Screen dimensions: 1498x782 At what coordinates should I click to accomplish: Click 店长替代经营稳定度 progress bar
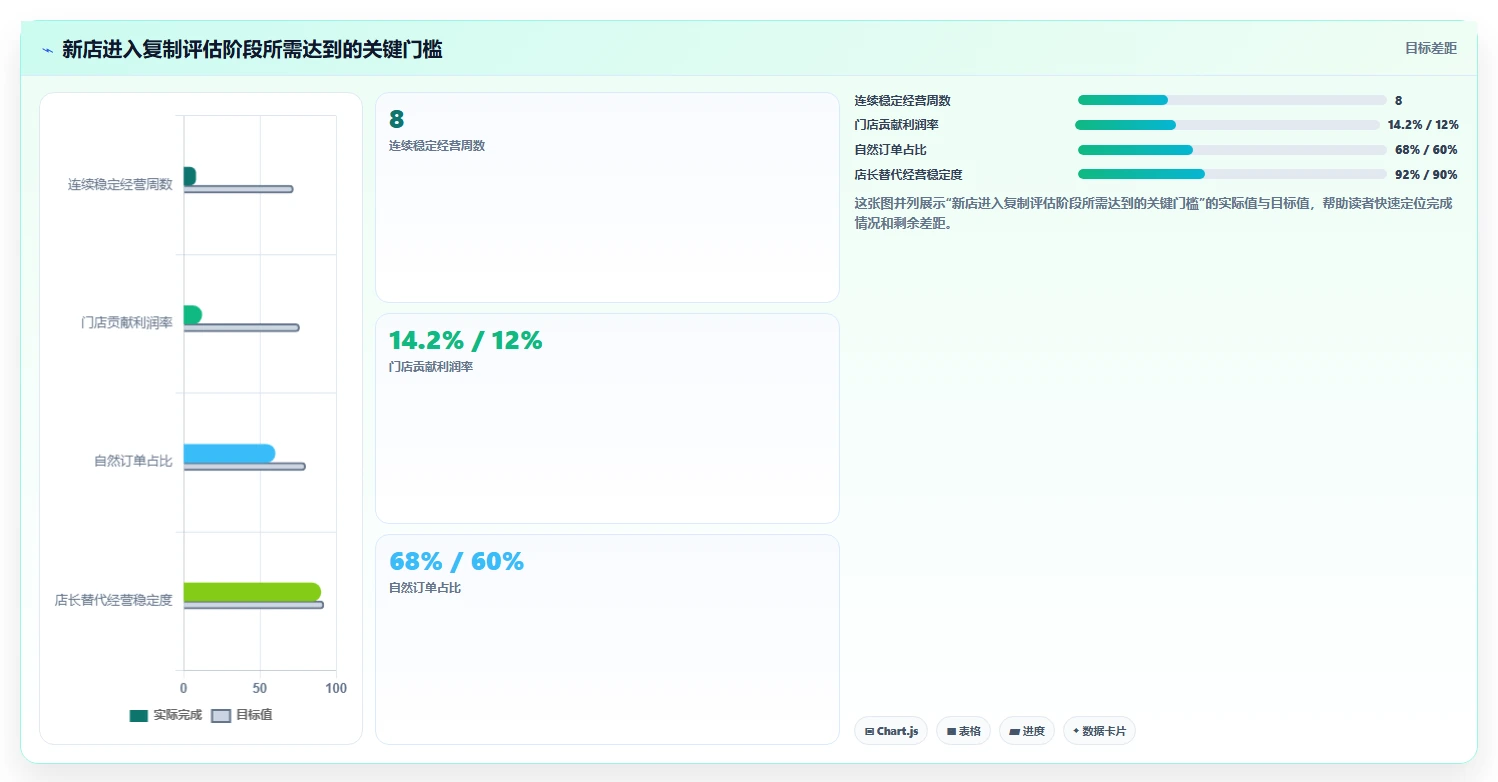pyautogui.click(x=1232, y=174)
